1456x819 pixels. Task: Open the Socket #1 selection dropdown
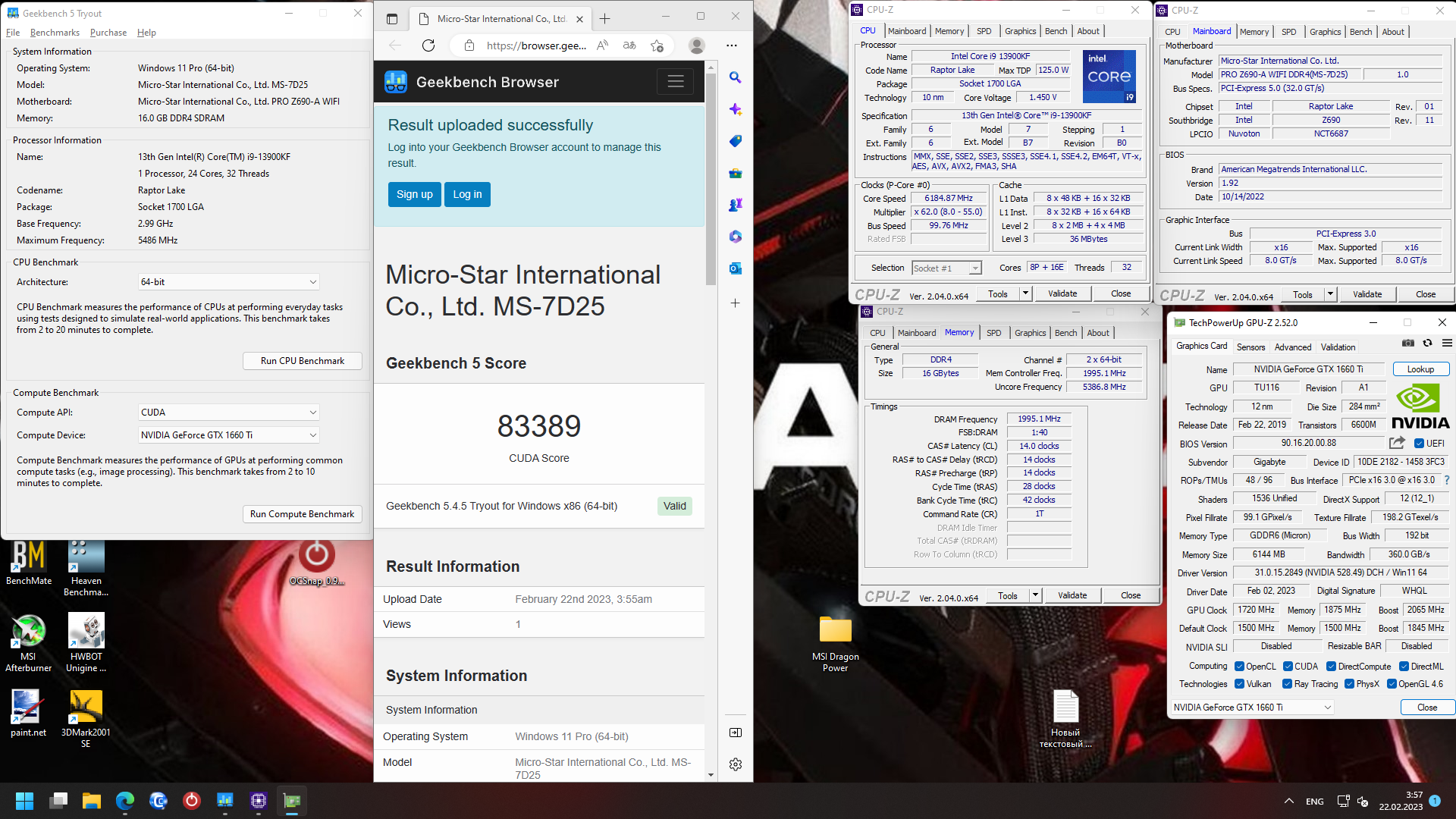[x=946, y=268]
